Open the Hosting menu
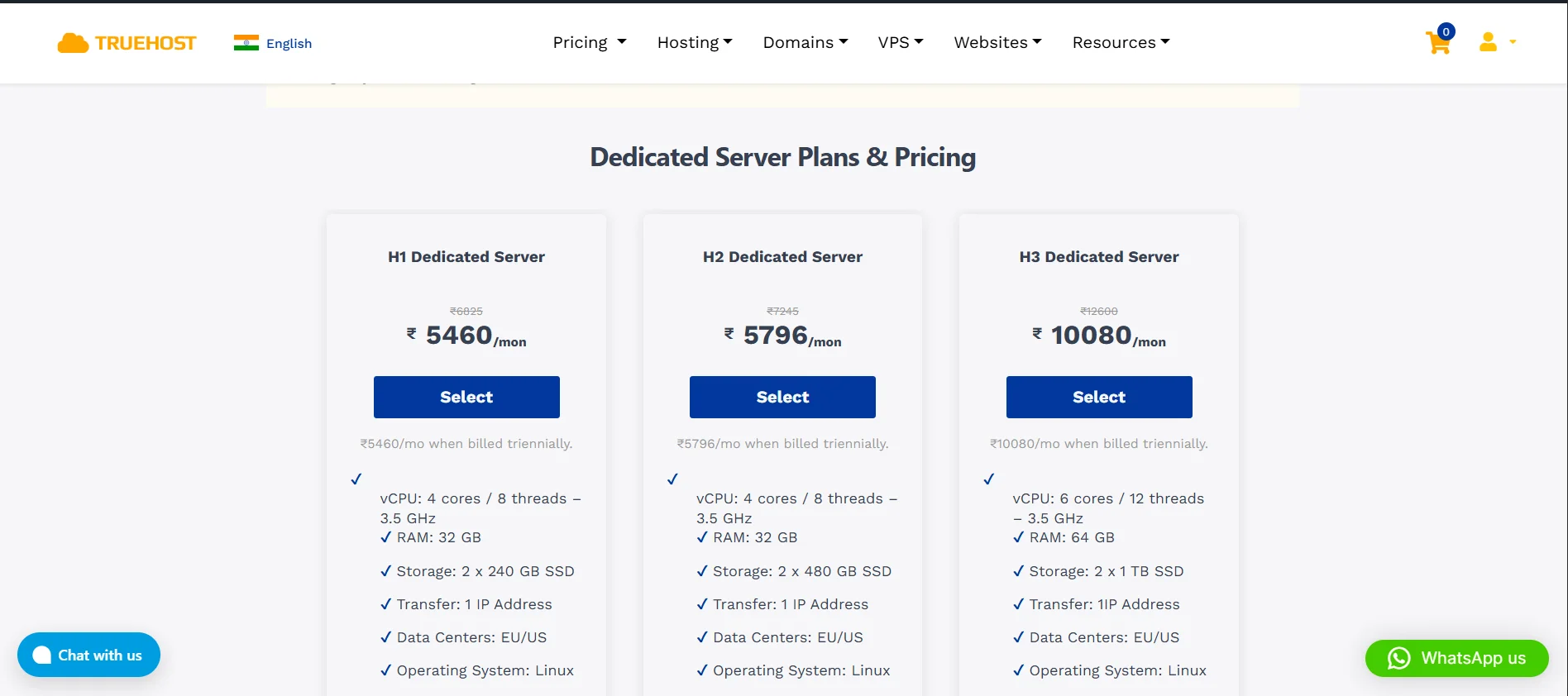 pos(695,42)
